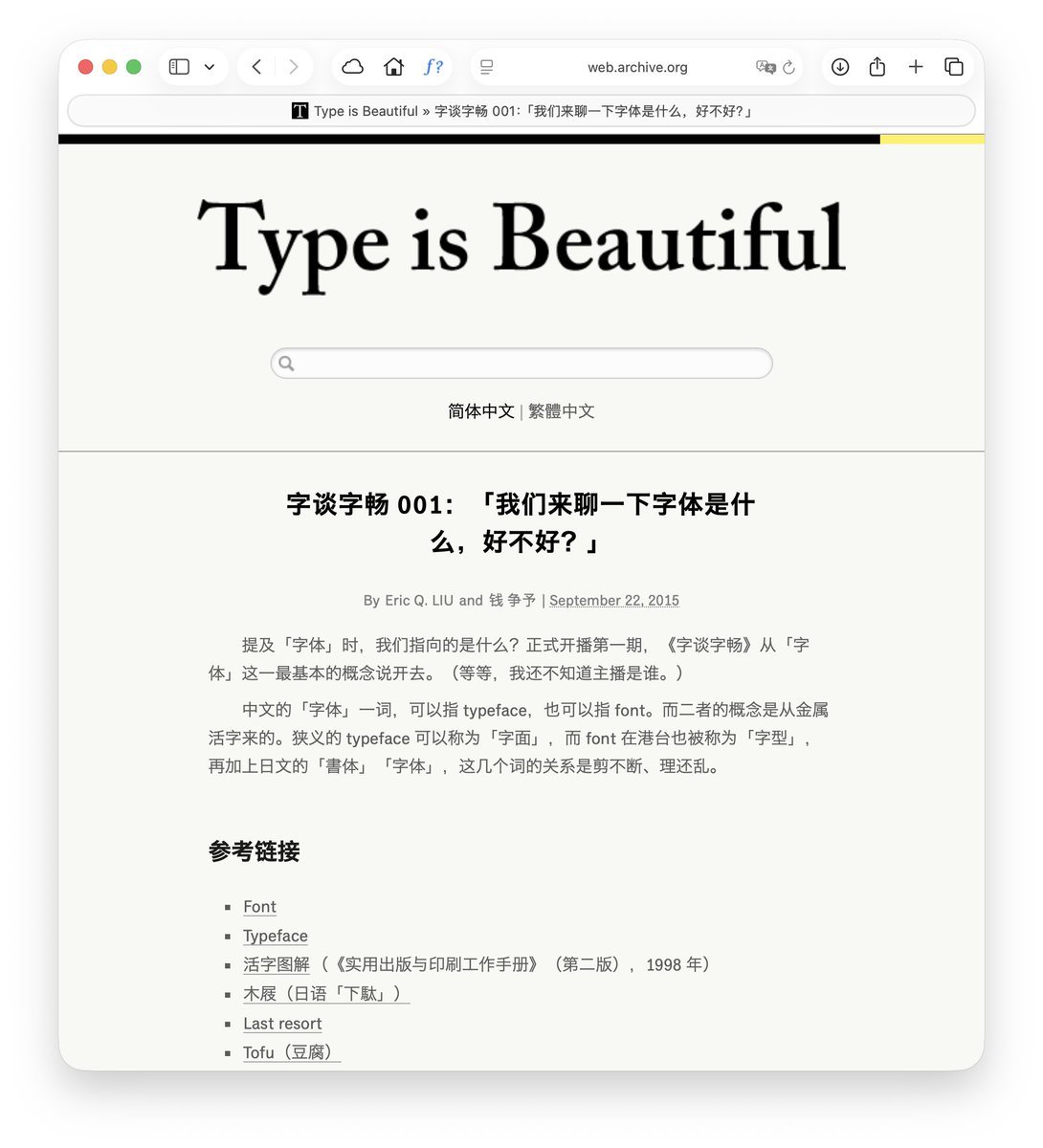Screen dimensions: 1043x1148
Task: Go forward to the next page
Action: [x=293, y=67]
